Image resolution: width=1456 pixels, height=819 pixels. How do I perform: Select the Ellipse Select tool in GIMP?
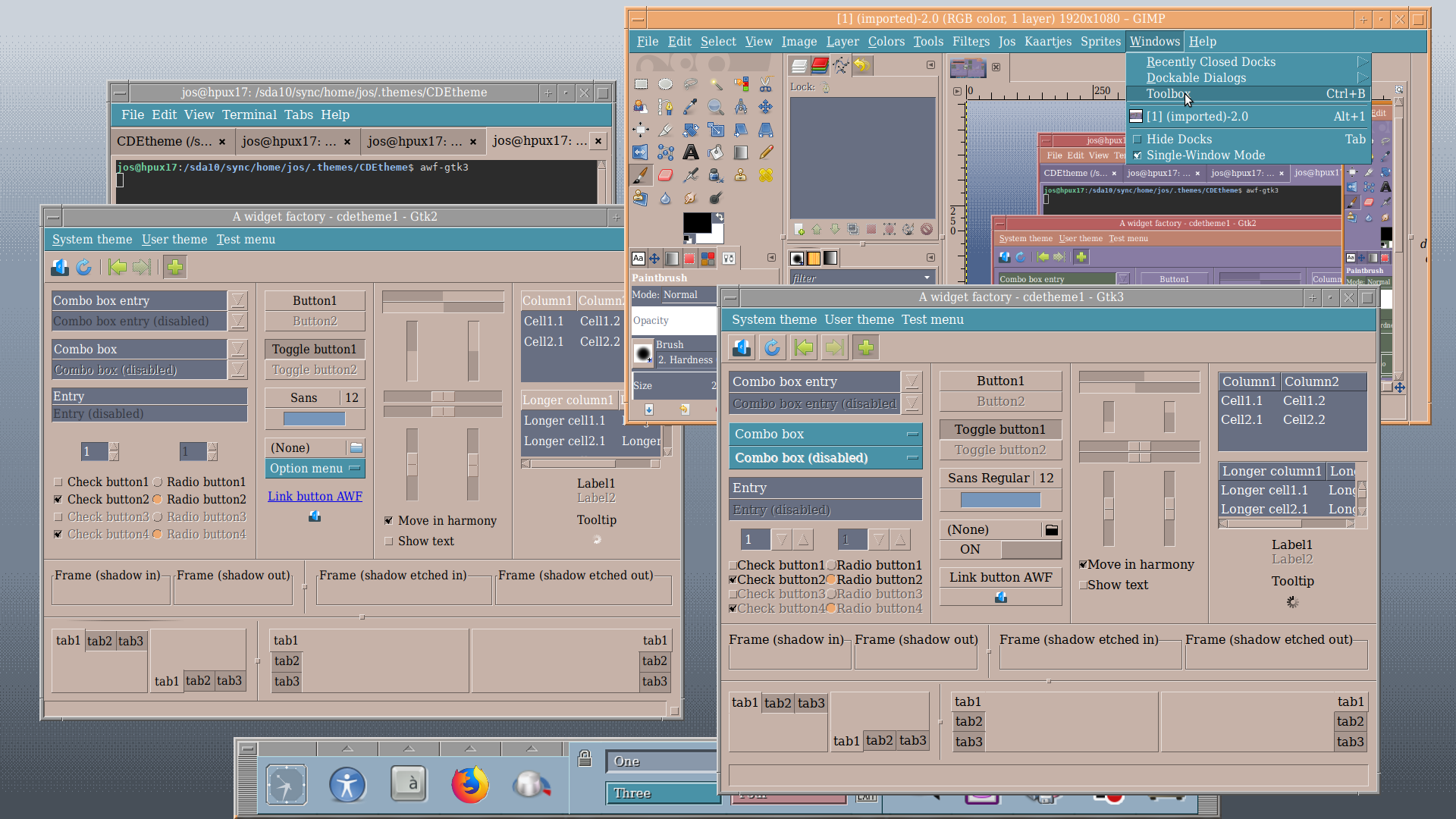665,84
